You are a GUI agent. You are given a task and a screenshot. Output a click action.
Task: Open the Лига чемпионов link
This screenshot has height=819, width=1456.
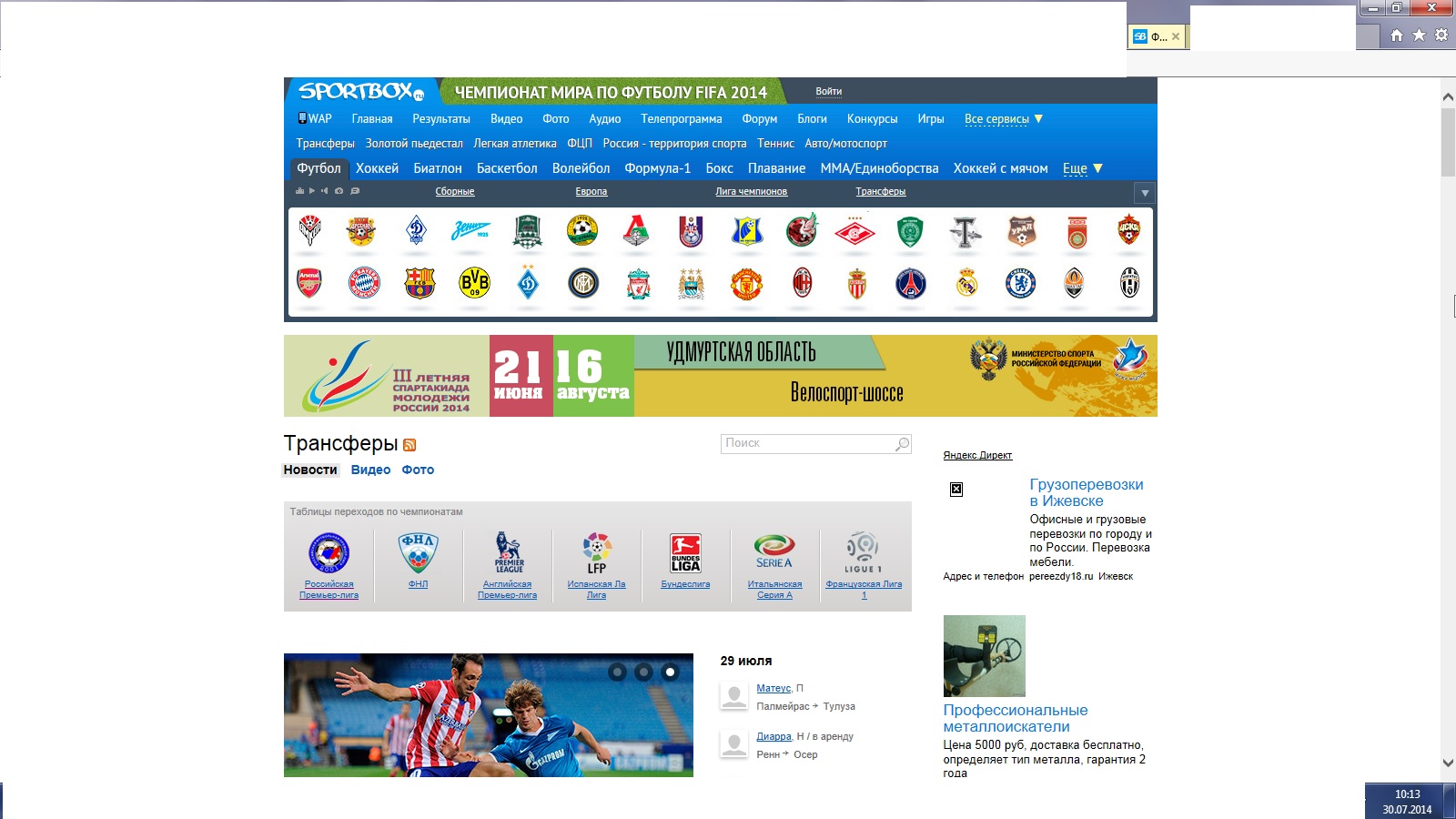pyautogui.click(x=751, y=192)
